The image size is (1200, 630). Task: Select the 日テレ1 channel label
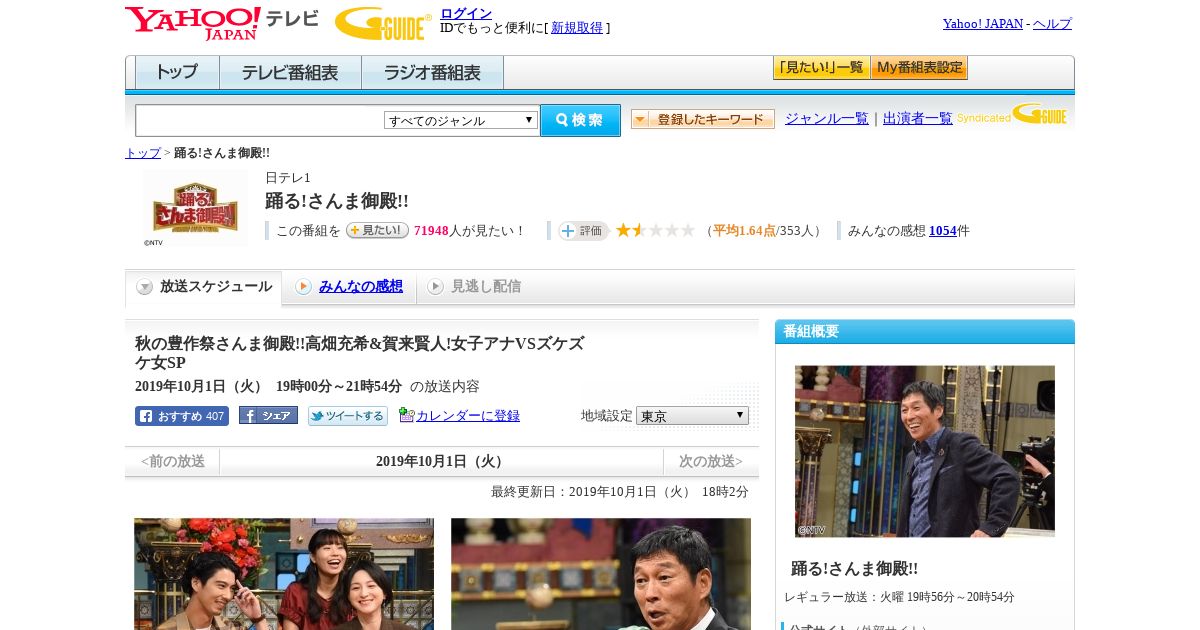(288, 178)
